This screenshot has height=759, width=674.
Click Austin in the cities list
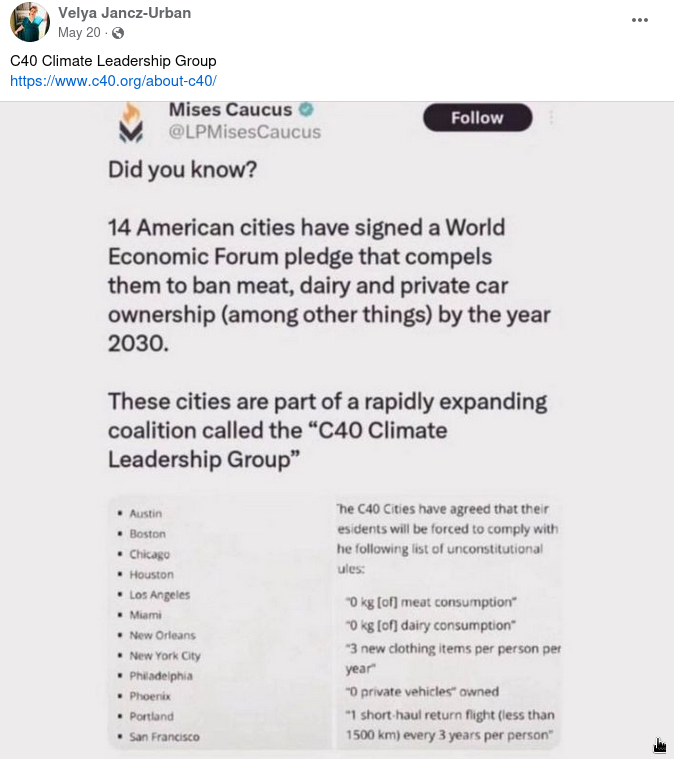click(x=146, y=513)
